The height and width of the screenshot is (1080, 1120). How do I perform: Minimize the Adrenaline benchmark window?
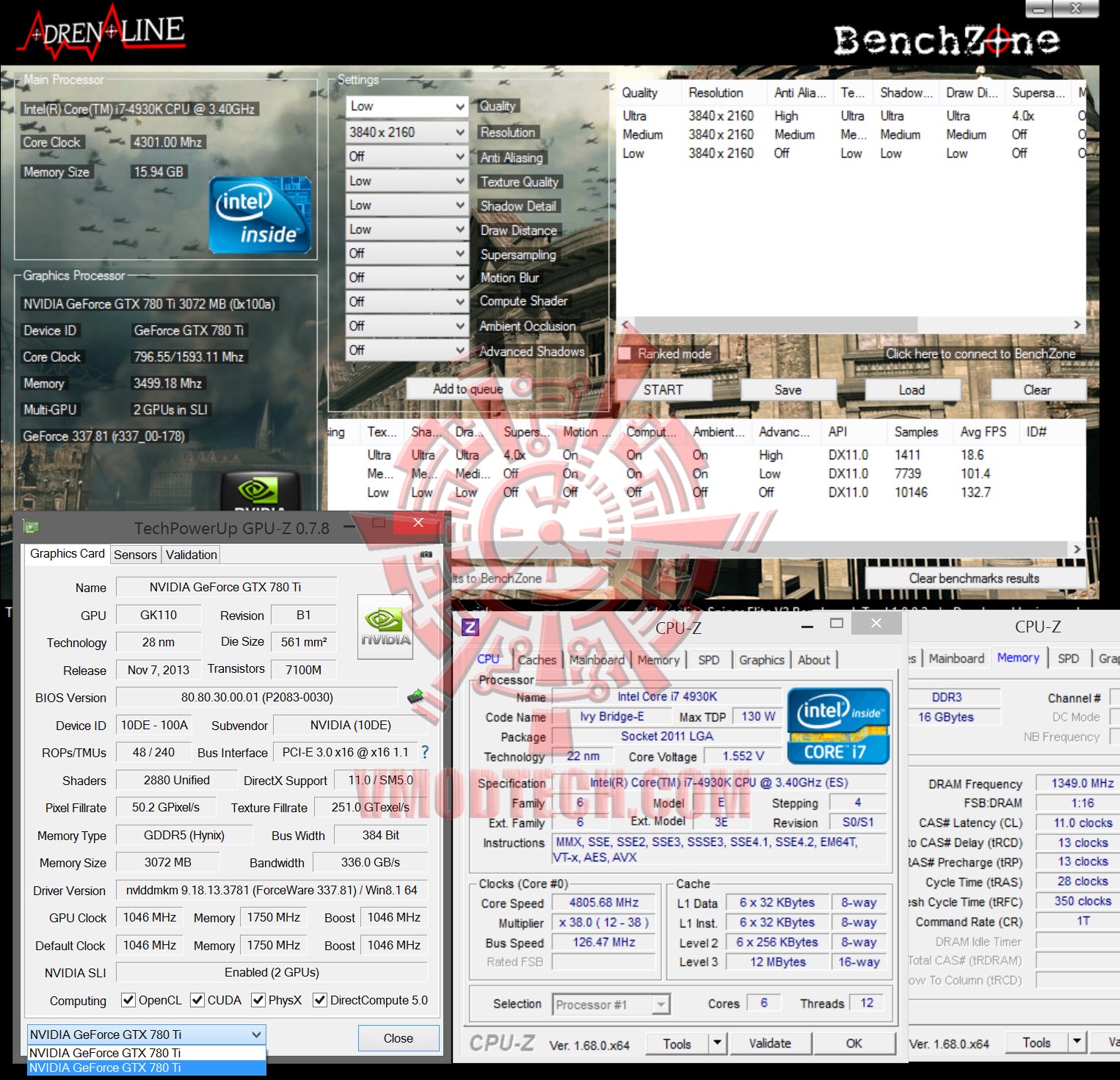1039,10
